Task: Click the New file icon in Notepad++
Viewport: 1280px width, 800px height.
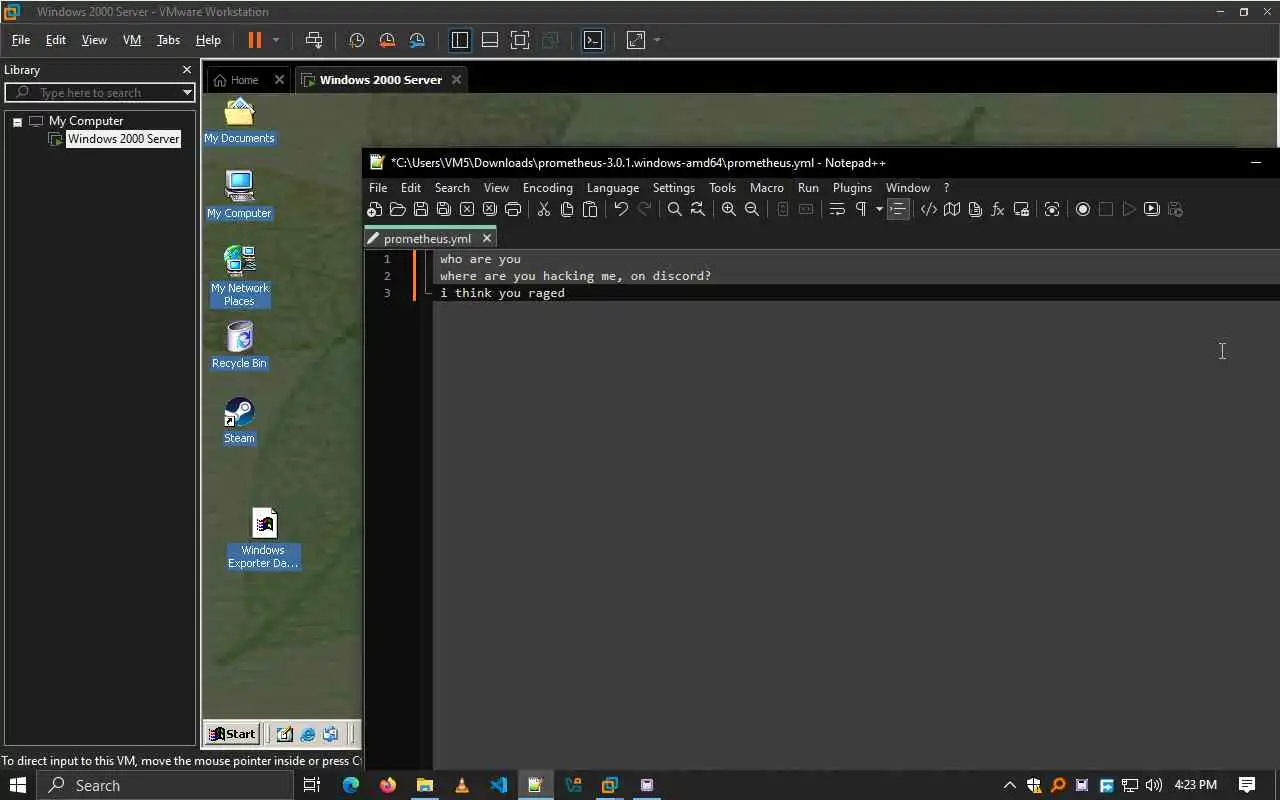Action: pos(374,209)
